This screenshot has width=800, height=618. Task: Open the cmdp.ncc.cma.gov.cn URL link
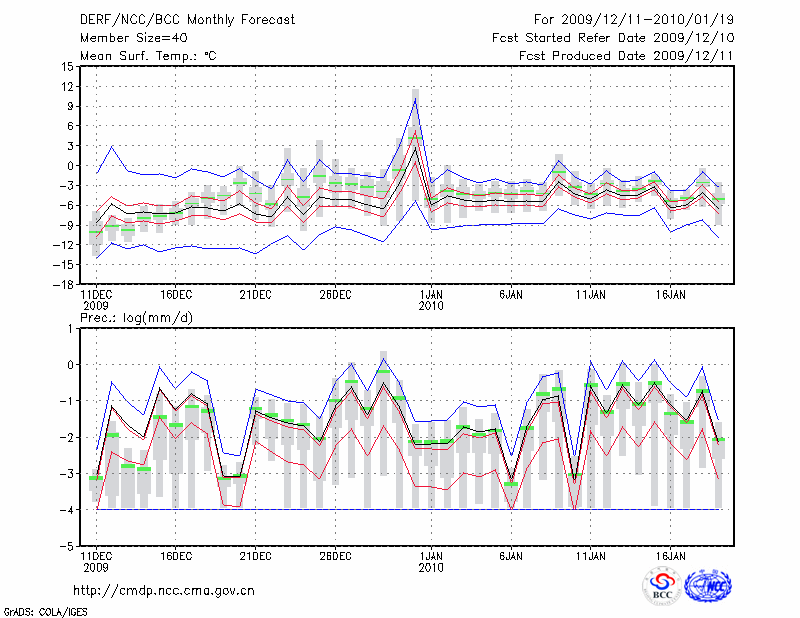point(164,590)
